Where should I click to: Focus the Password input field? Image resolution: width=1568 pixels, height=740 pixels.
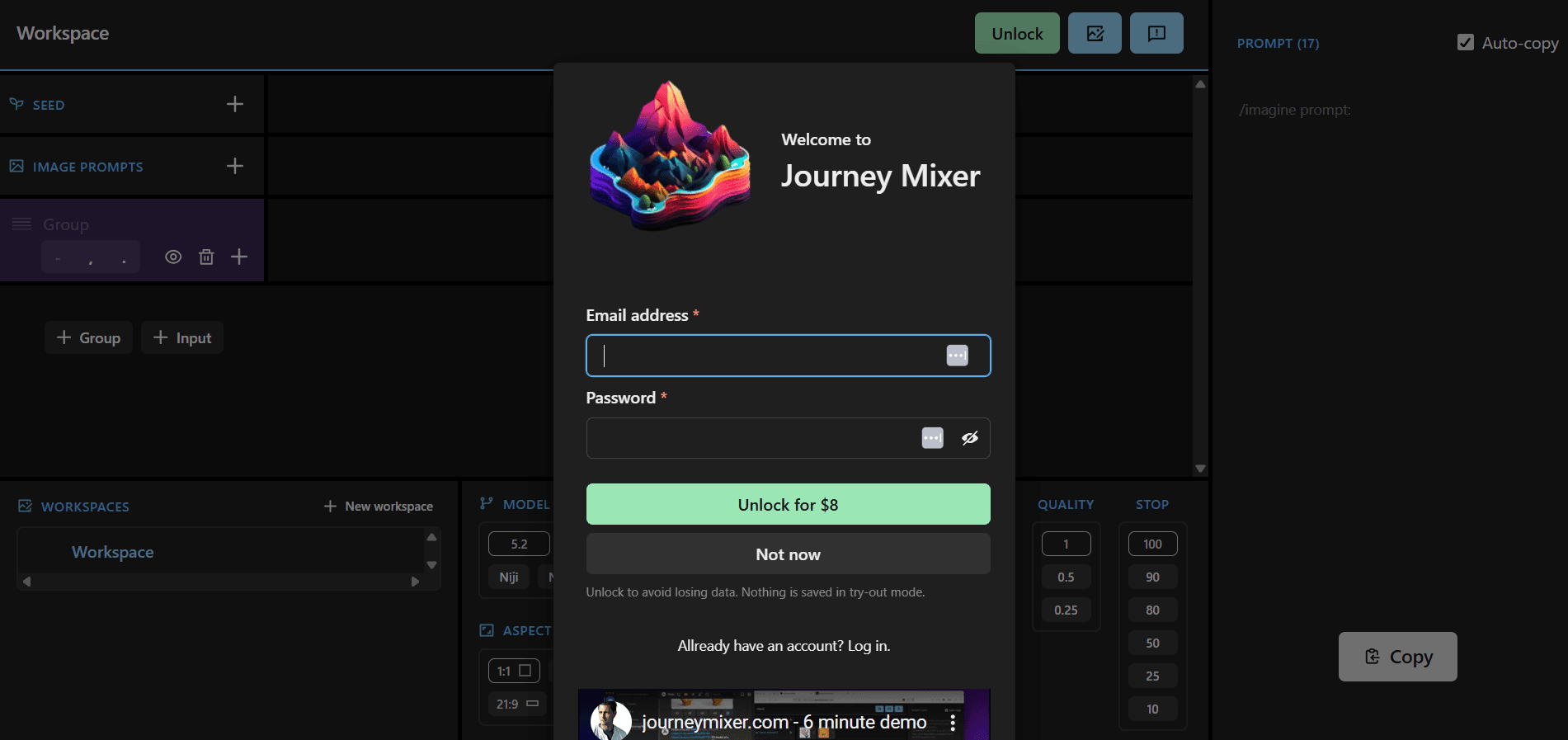tap(788, 438)
